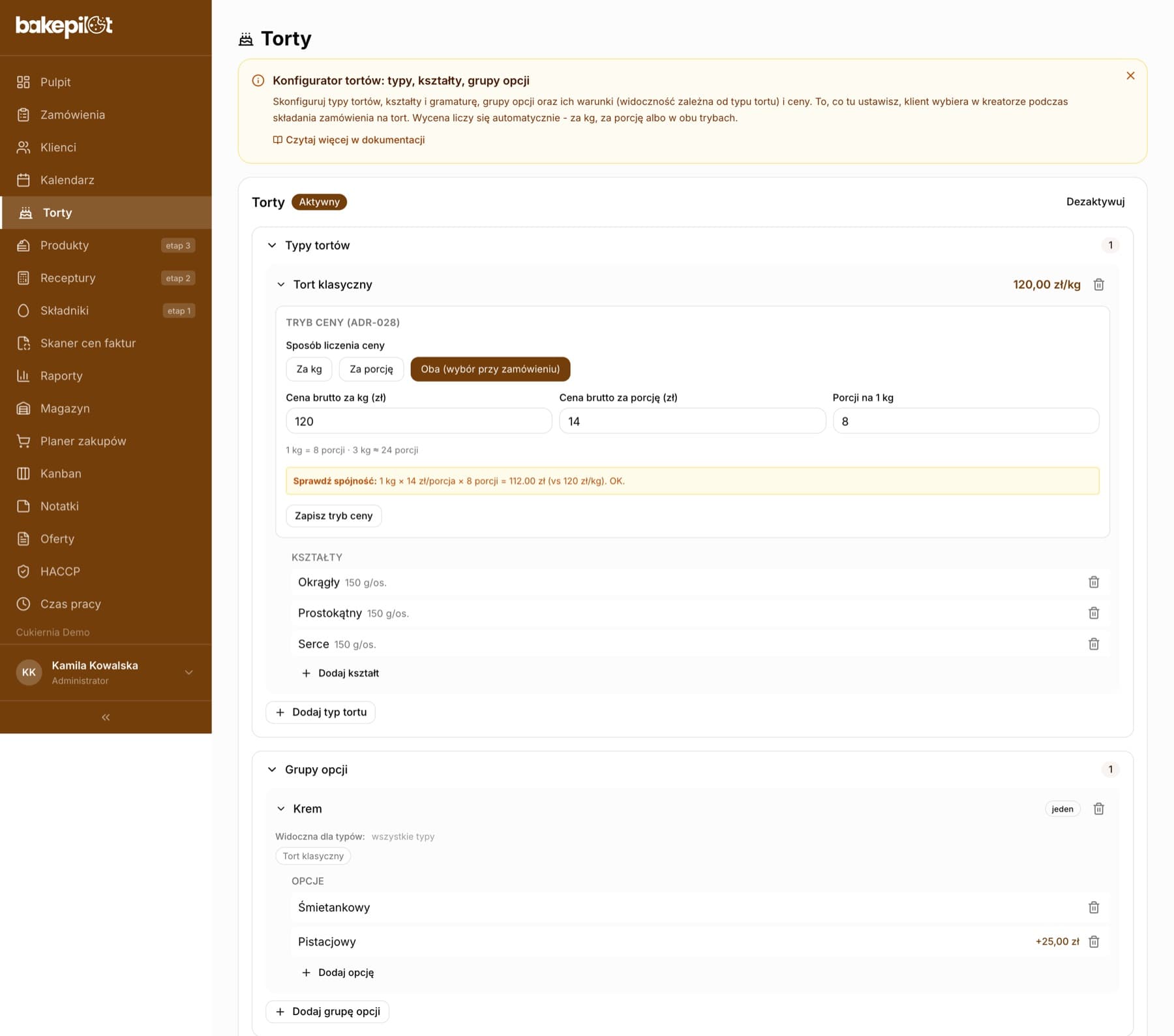Image resolution: width=1174 pixels, height=1036 pixels.
Task: Collapse the Grupy opcji section
Action: [x=272, y=770]
